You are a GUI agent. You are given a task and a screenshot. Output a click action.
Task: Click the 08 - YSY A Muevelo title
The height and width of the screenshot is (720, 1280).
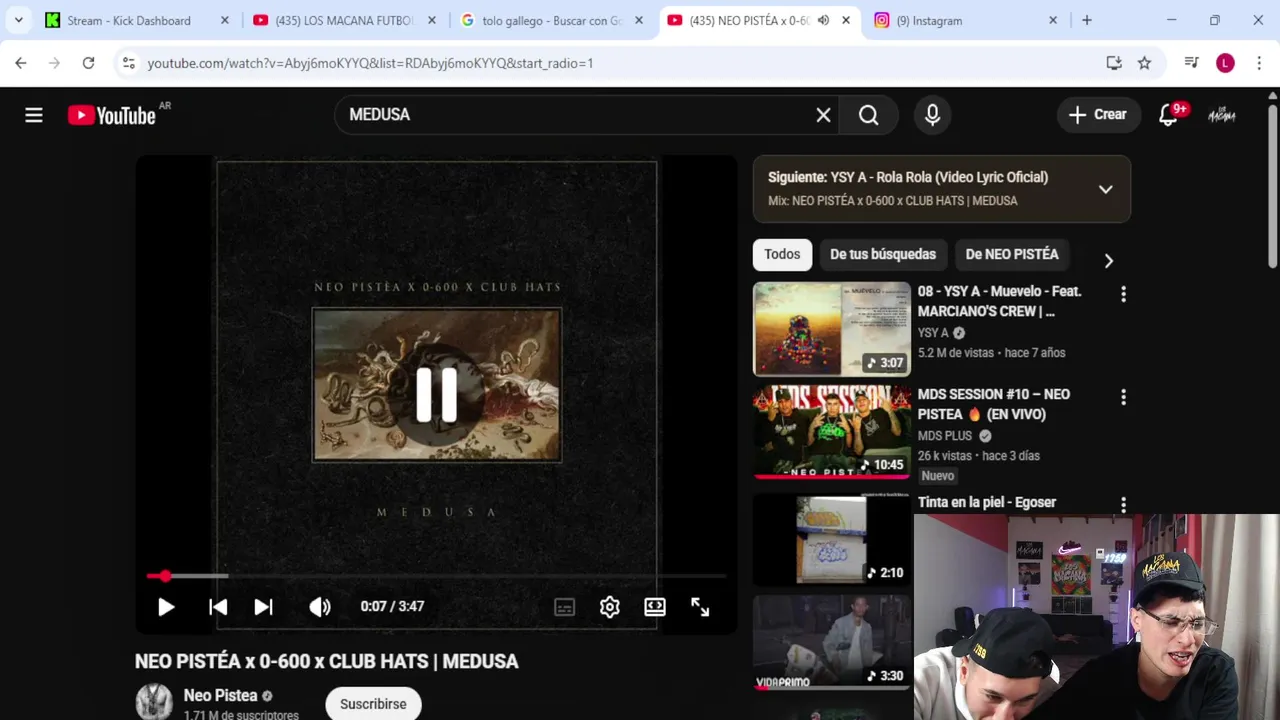[1000, 301]
